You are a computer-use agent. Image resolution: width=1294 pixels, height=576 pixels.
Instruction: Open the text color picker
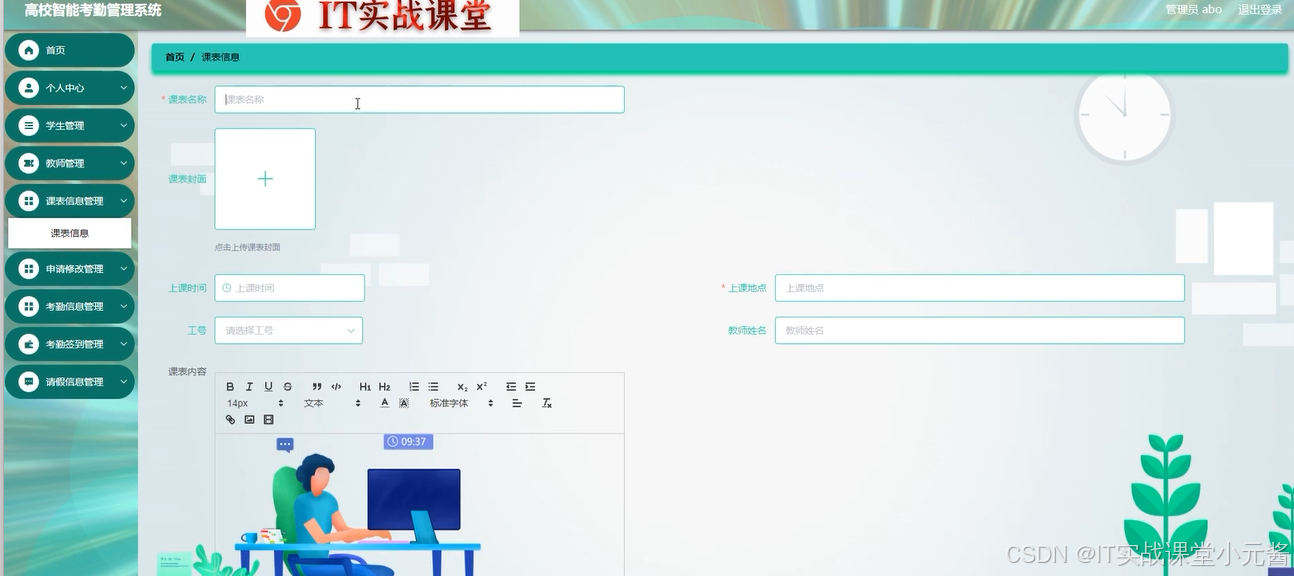pyautogui.click(x=384, y=403)
